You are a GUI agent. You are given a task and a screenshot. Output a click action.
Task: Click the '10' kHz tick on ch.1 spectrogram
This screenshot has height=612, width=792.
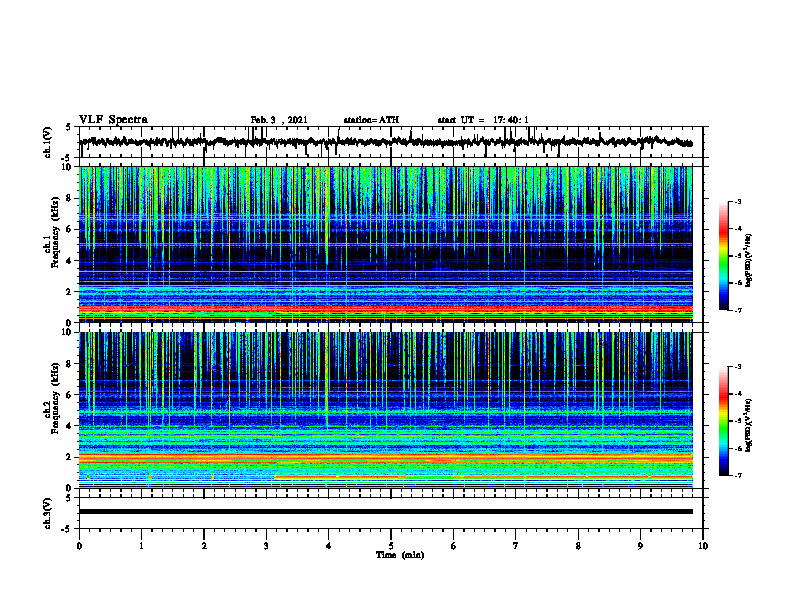68,167
